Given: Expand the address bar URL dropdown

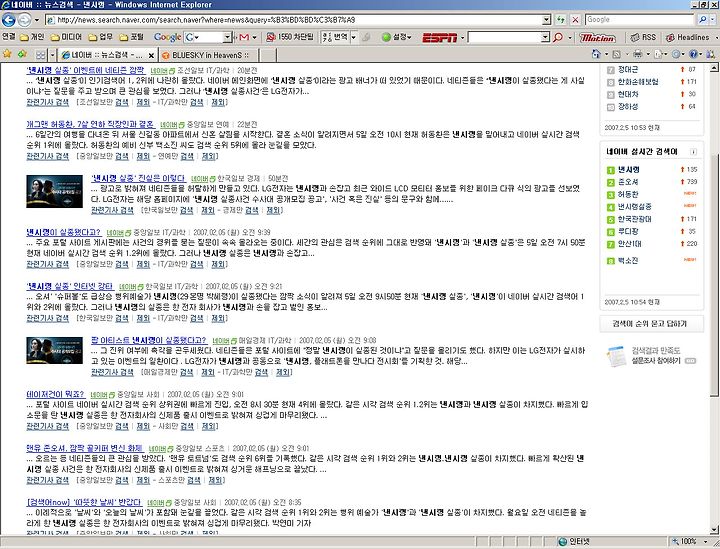Looking at the screenshot, I should point(546,20).
